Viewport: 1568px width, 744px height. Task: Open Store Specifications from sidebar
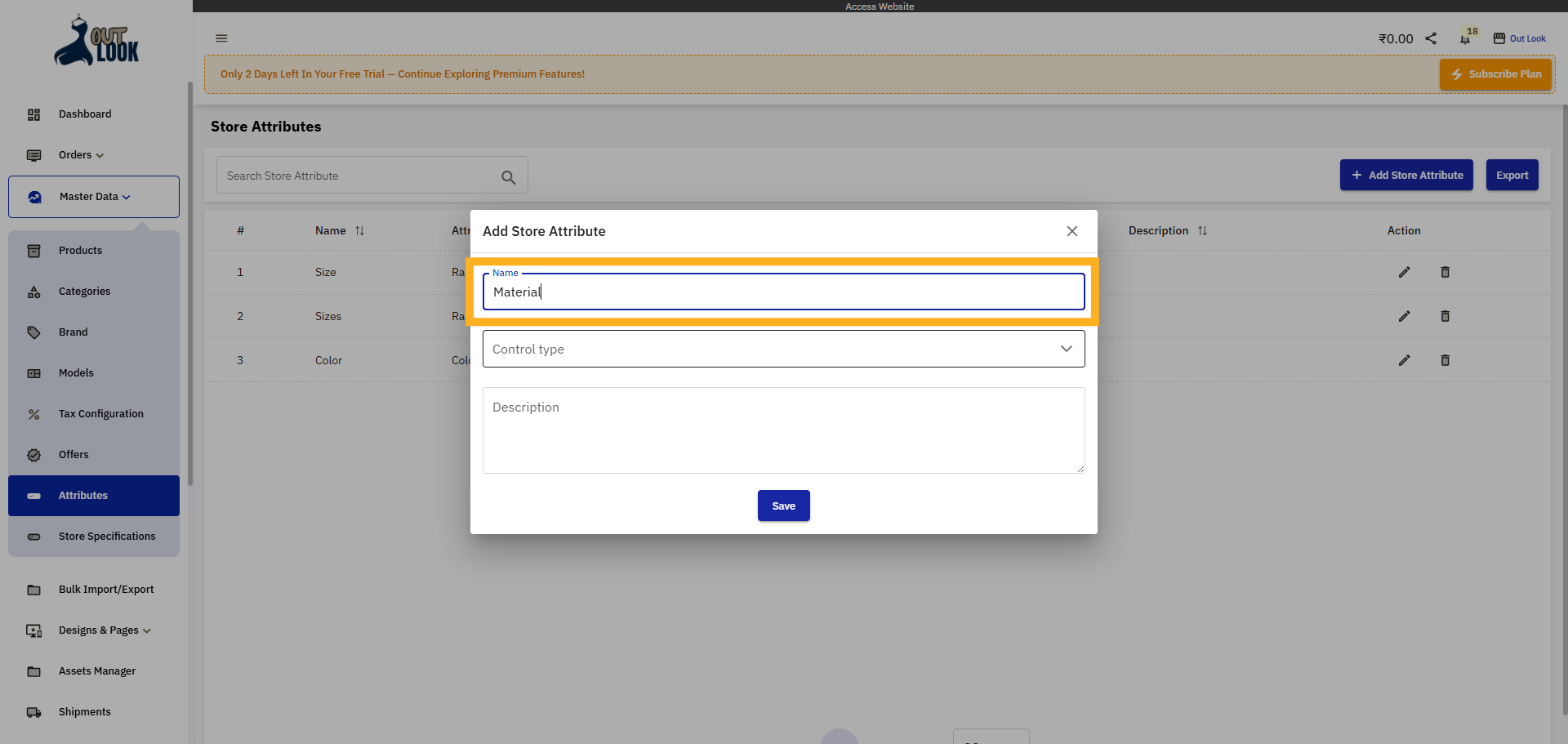[107, 537]
